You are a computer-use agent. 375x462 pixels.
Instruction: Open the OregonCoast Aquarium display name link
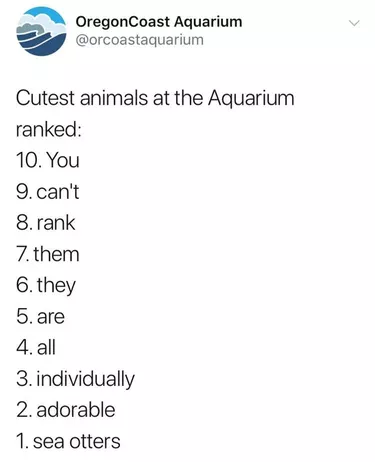point(159,22)
